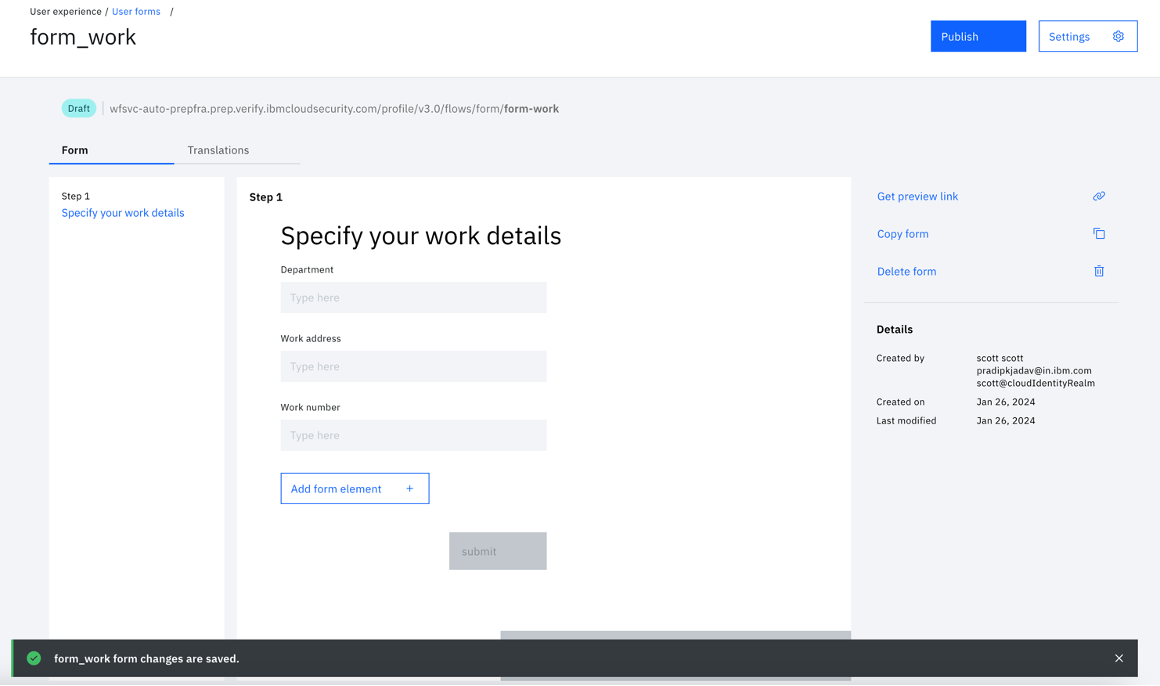This screenshot has width=1160, height=686.
Task: Select the Form tab
Action: 111,150
